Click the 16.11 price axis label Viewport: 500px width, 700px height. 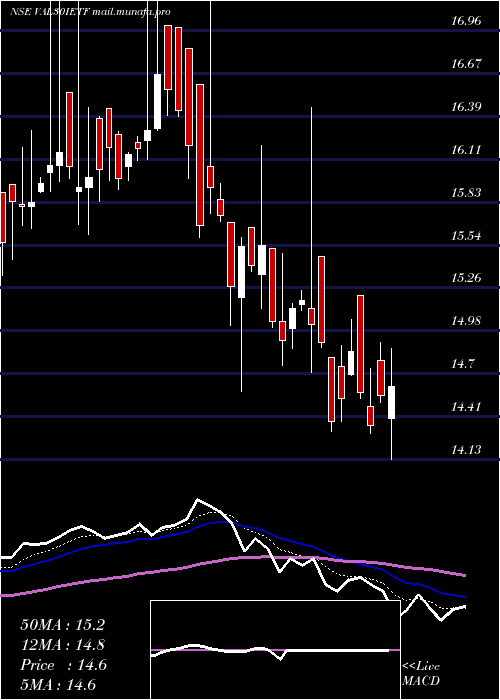coord(466,150)
